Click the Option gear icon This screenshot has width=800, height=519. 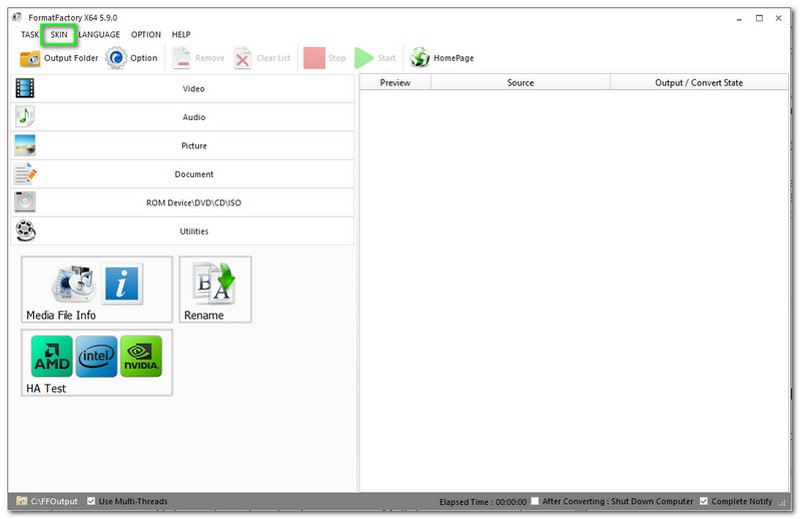coord(116,58)
